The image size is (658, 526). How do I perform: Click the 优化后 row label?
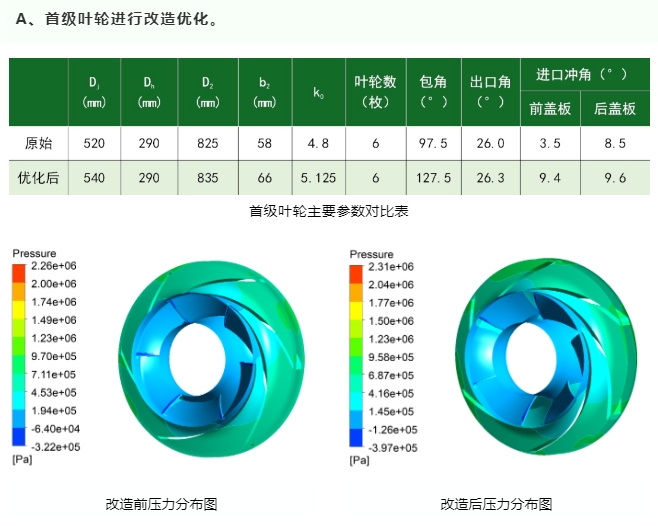(x=39, y=177)
